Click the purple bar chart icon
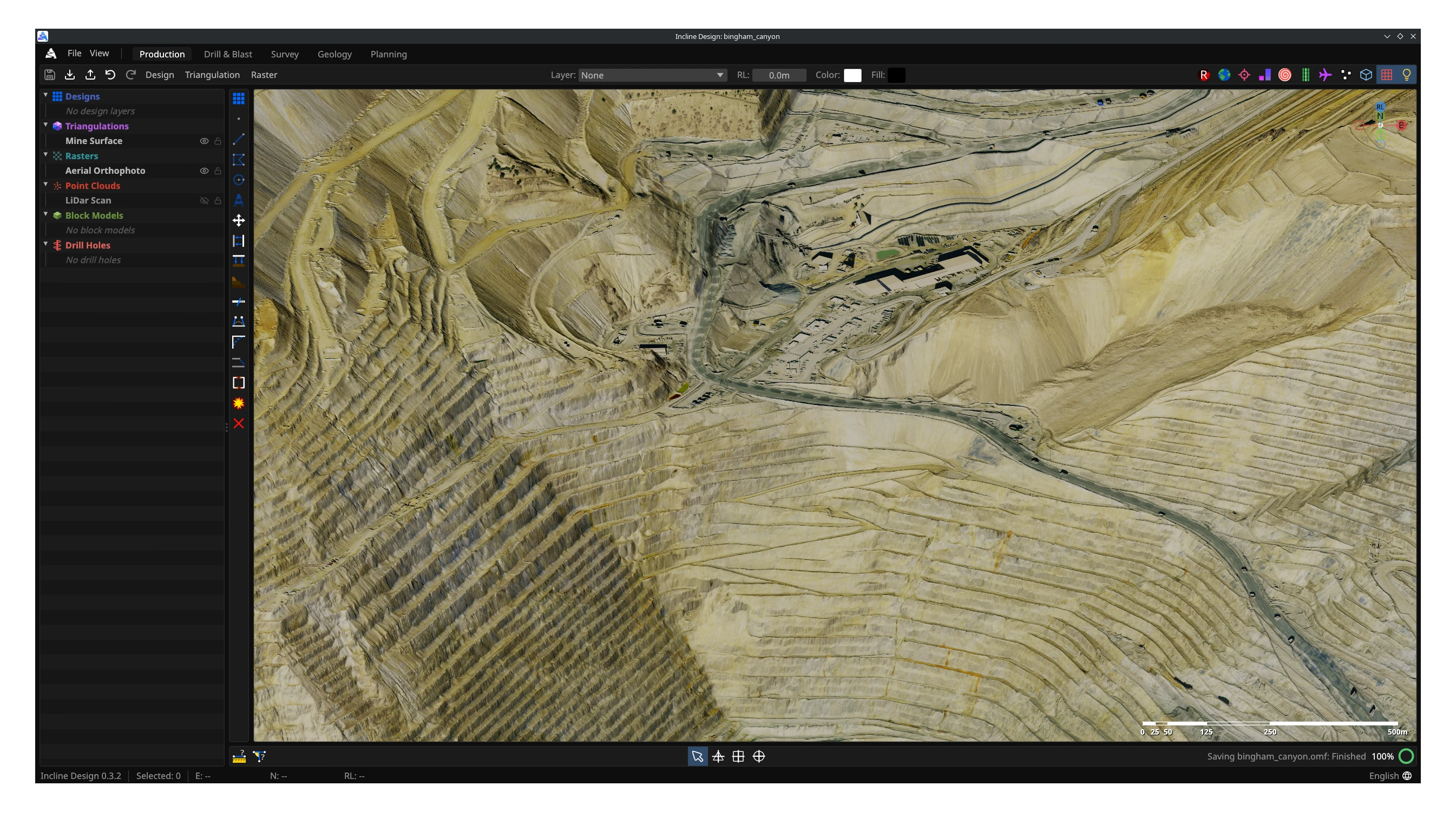The image size is (1456, 825). tap(1264, 75)
